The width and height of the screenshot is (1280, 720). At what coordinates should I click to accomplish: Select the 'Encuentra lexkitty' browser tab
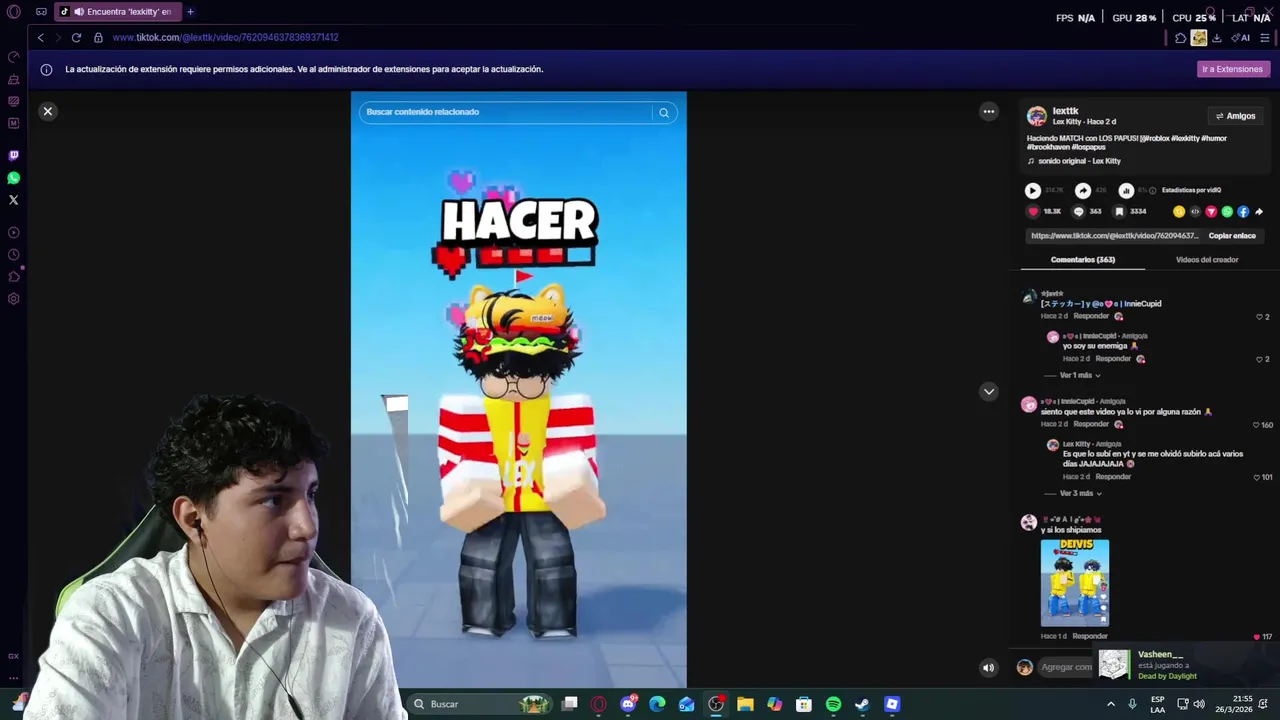(x=117, y=12)
